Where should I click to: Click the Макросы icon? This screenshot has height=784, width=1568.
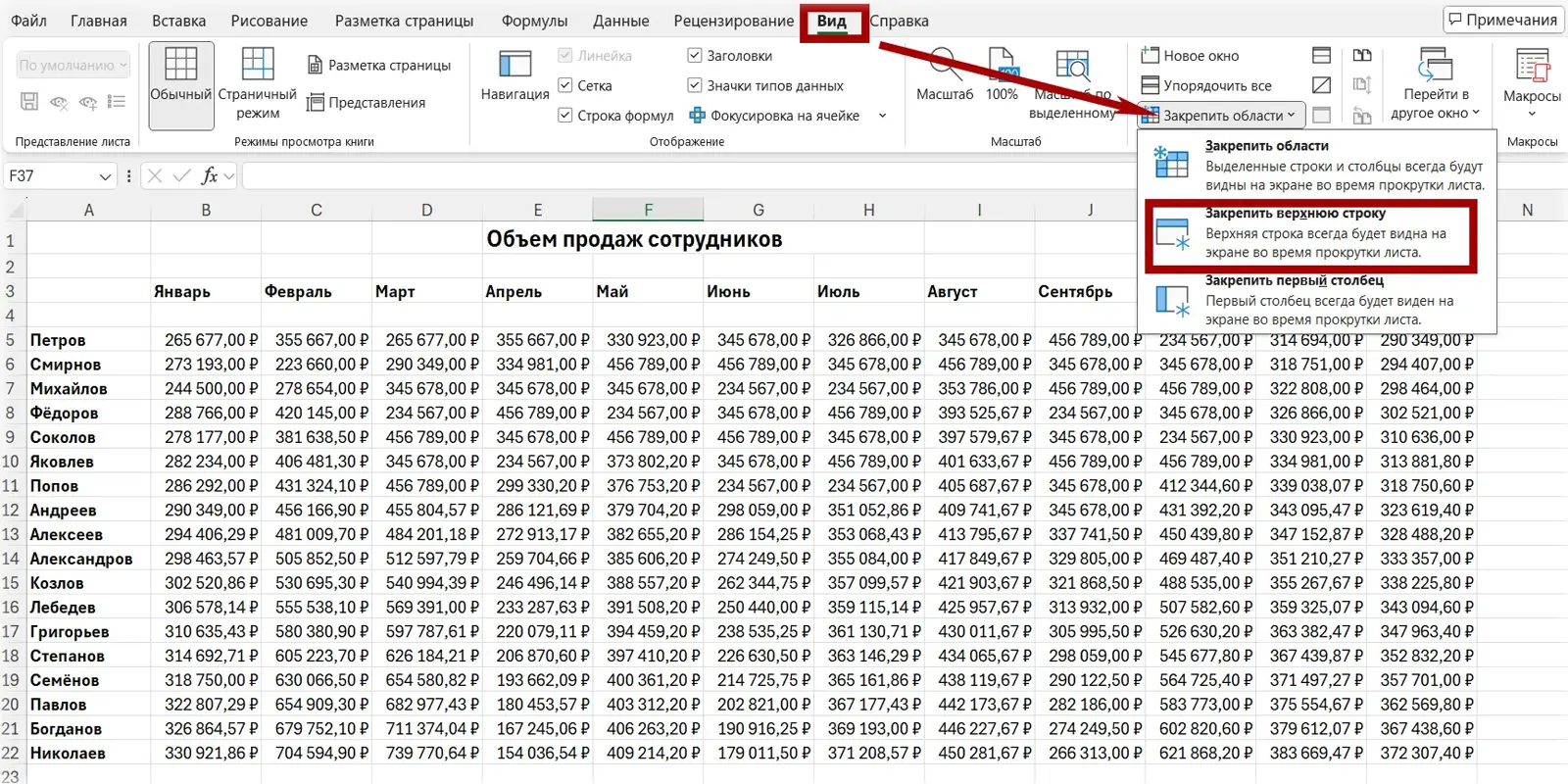click(x=1532, y=67)
